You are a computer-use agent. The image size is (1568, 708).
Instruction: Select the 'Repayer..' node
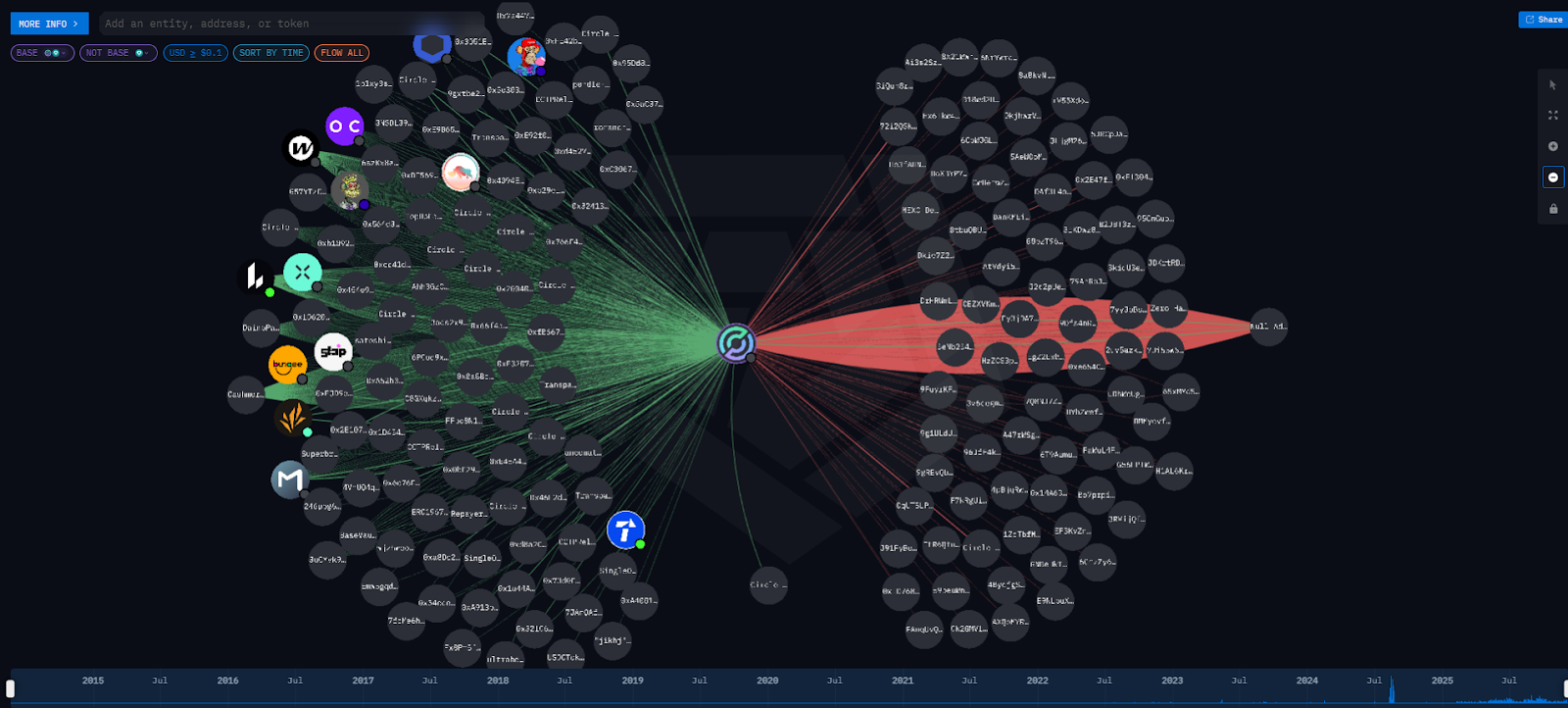click(468, 514)
